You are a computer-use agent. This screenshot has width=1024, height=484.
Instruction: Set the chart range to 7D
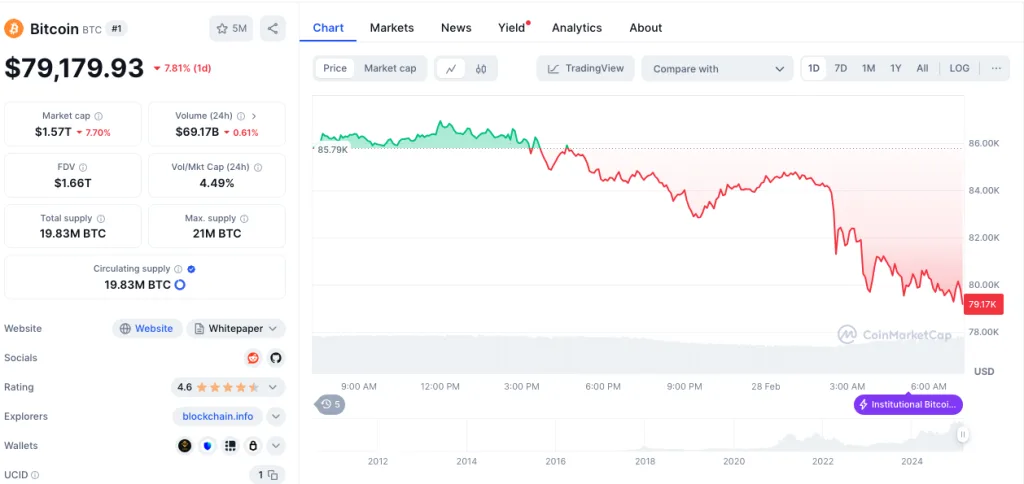[x=841, y=69]
